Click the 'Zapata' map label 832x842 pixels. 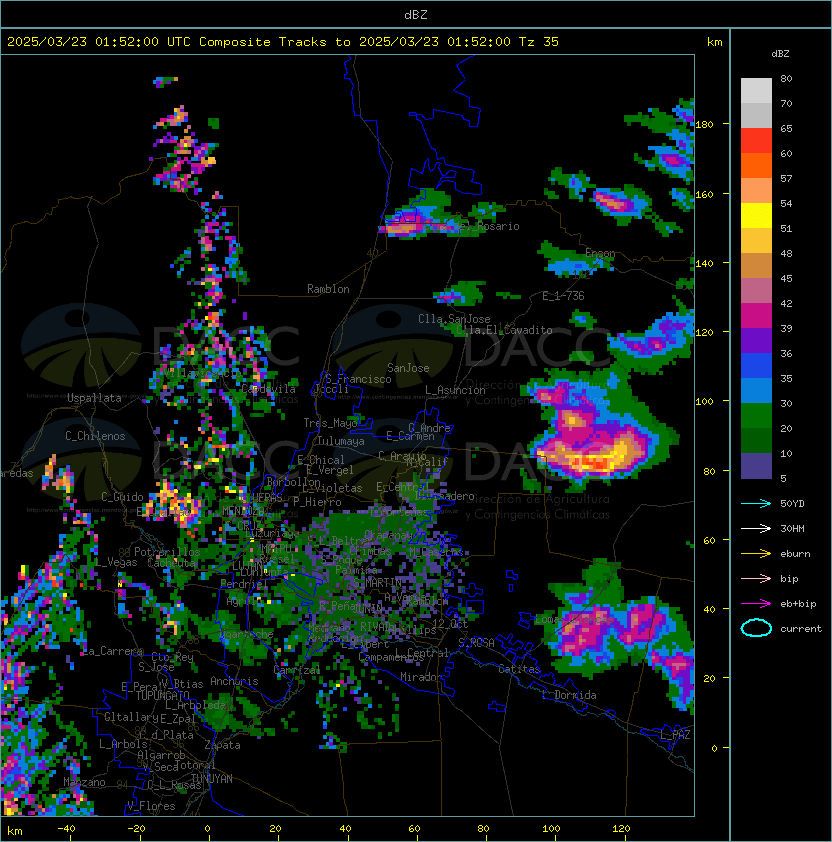click(x=222, y=745)
